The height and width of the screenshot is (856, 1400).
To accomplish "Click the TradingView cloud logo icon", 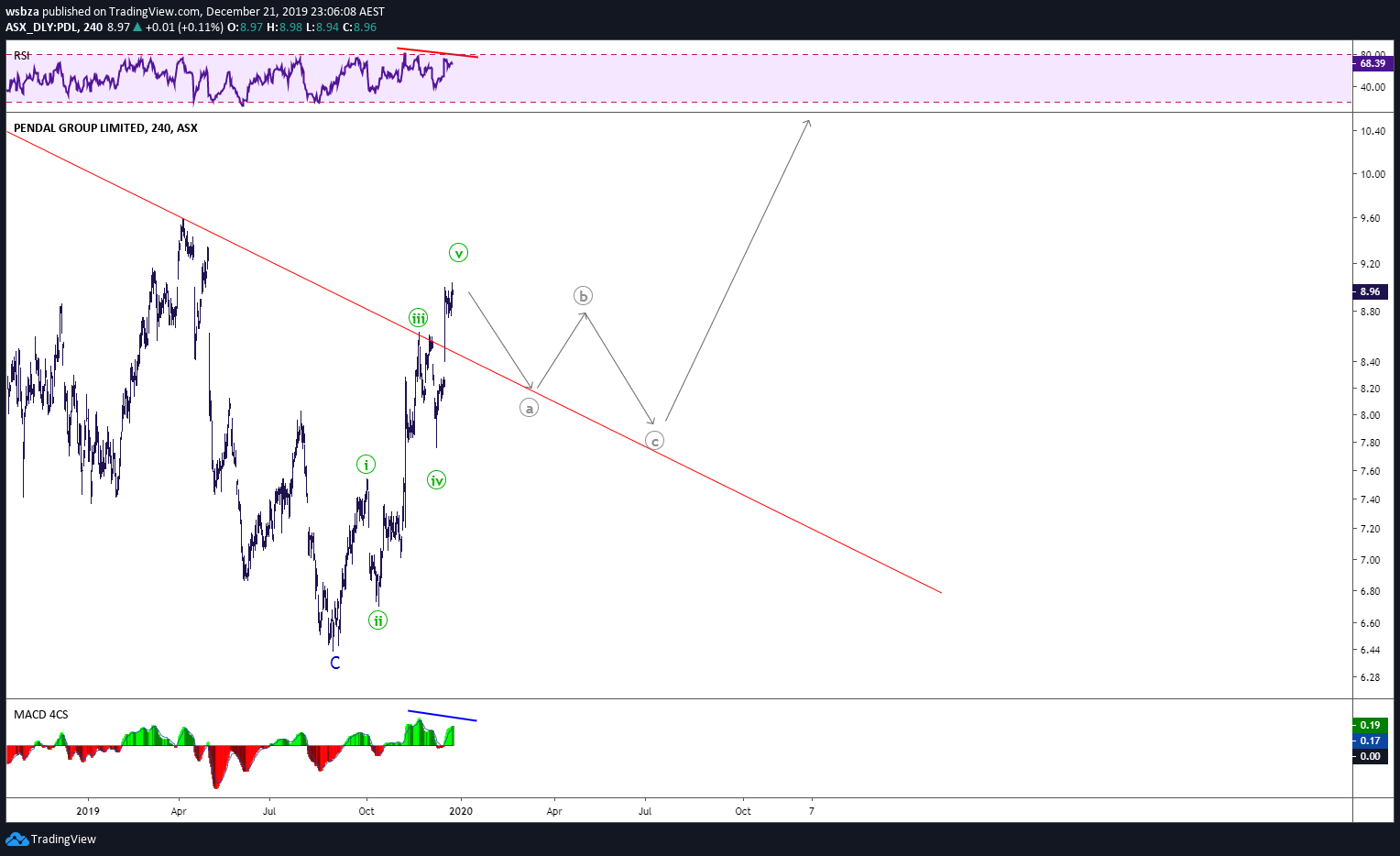I will tap(16, 839).
